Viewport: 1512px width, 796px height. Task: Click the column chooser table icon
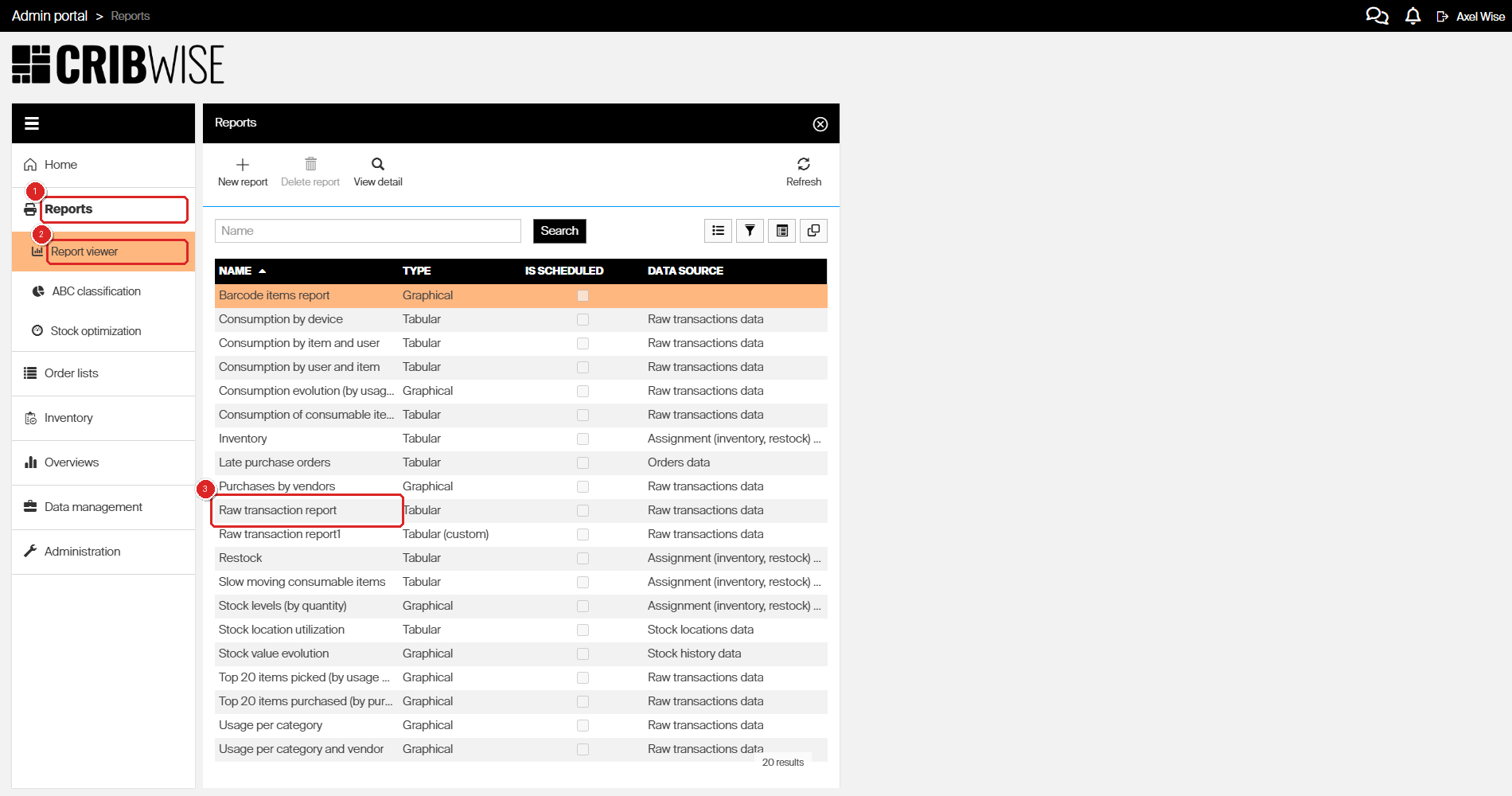click(781, 231)
